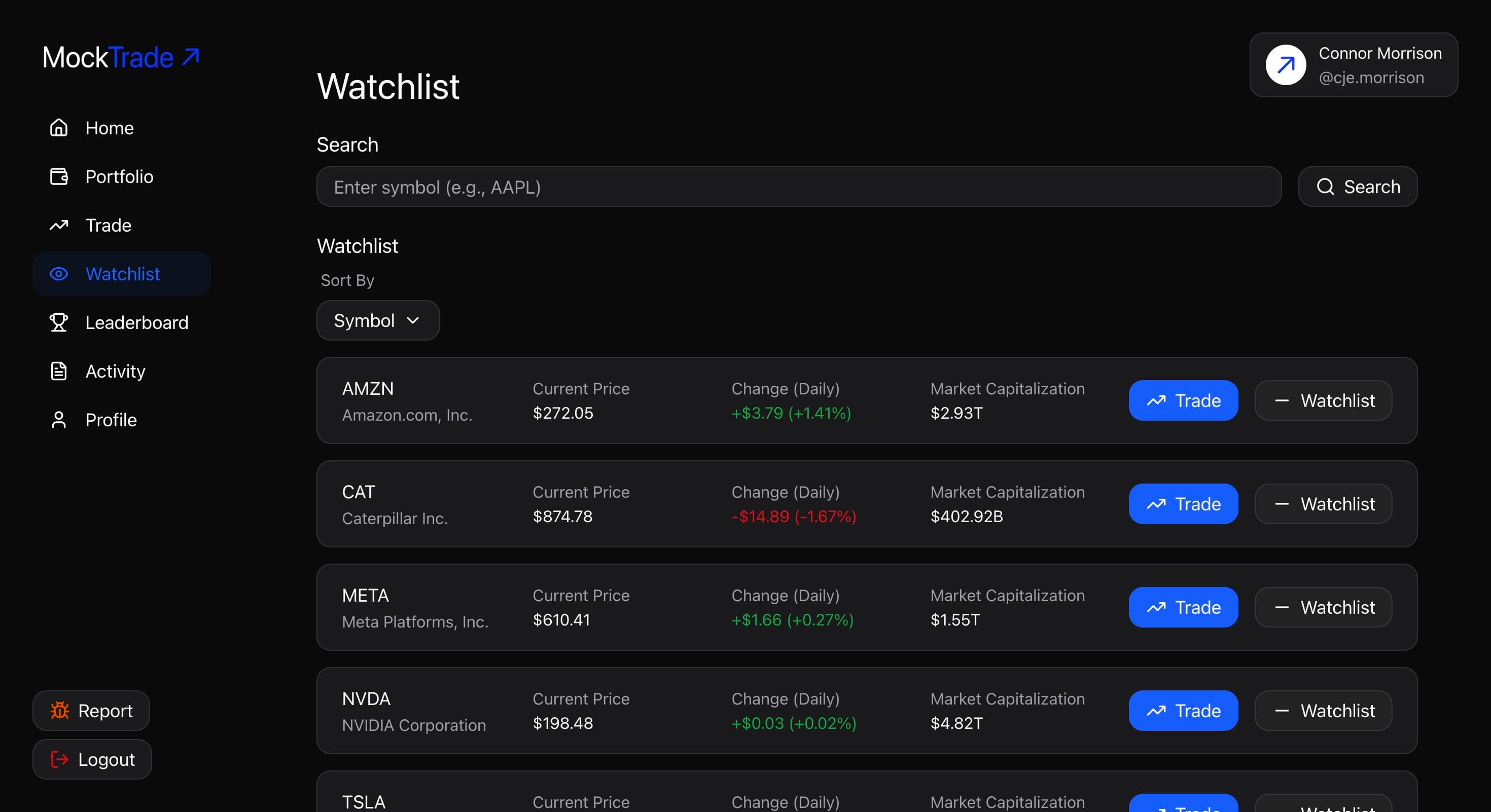Image resolution: width=1491 pixels, height=812 pixels.
Task: Click the Home house icon
Action: [x=58, y=128]
